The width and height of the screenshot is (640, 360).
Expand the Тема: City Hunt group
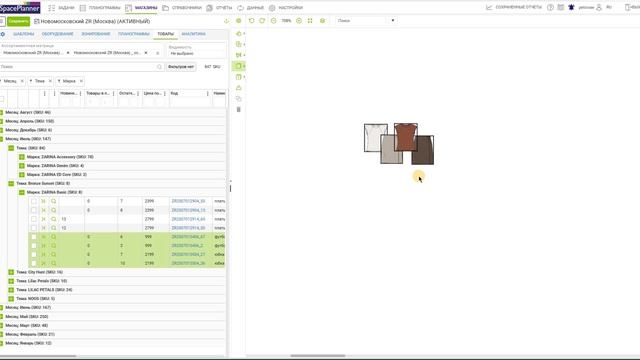coord(11,272)
